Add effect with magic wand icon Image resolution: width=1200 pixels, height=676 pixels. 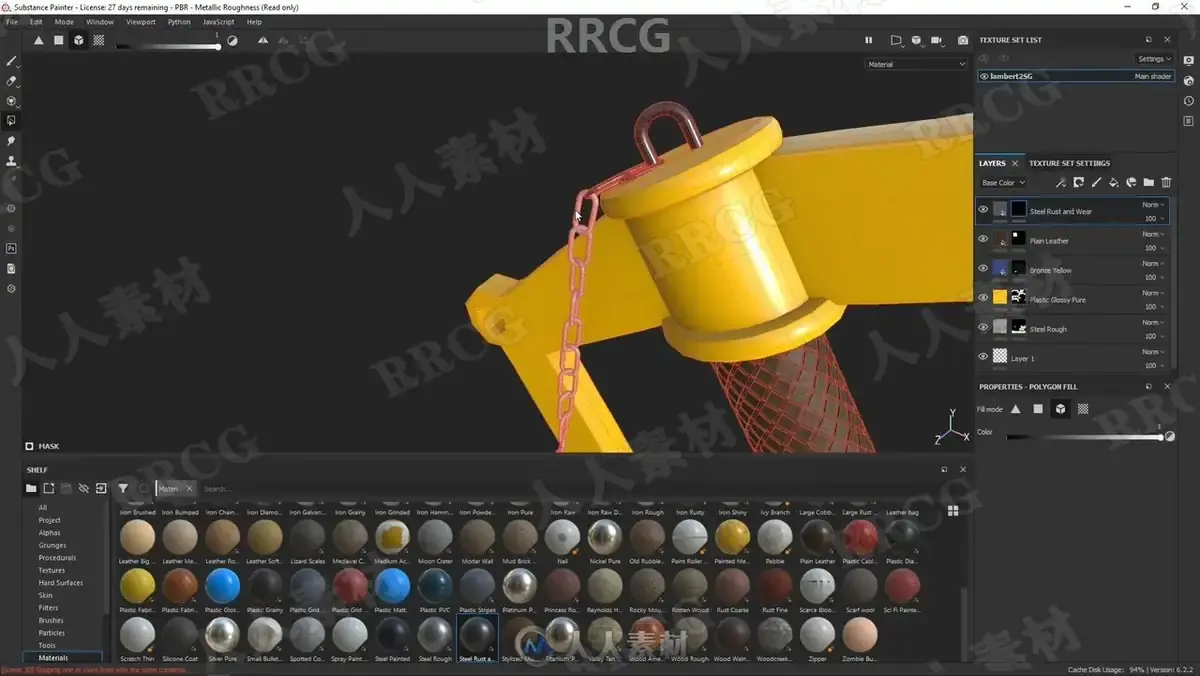click(1061, 183)
